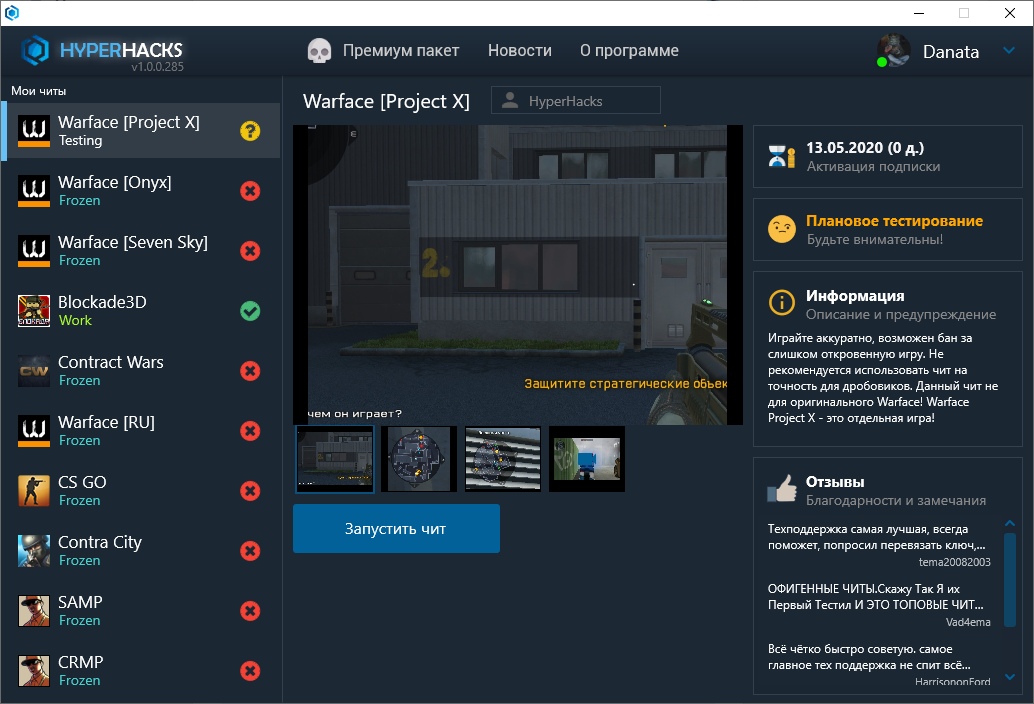The width and height of the screenshot is (1034, 704).
Task: Minimize the HyperHacks window
Action: tap(919, 13)
